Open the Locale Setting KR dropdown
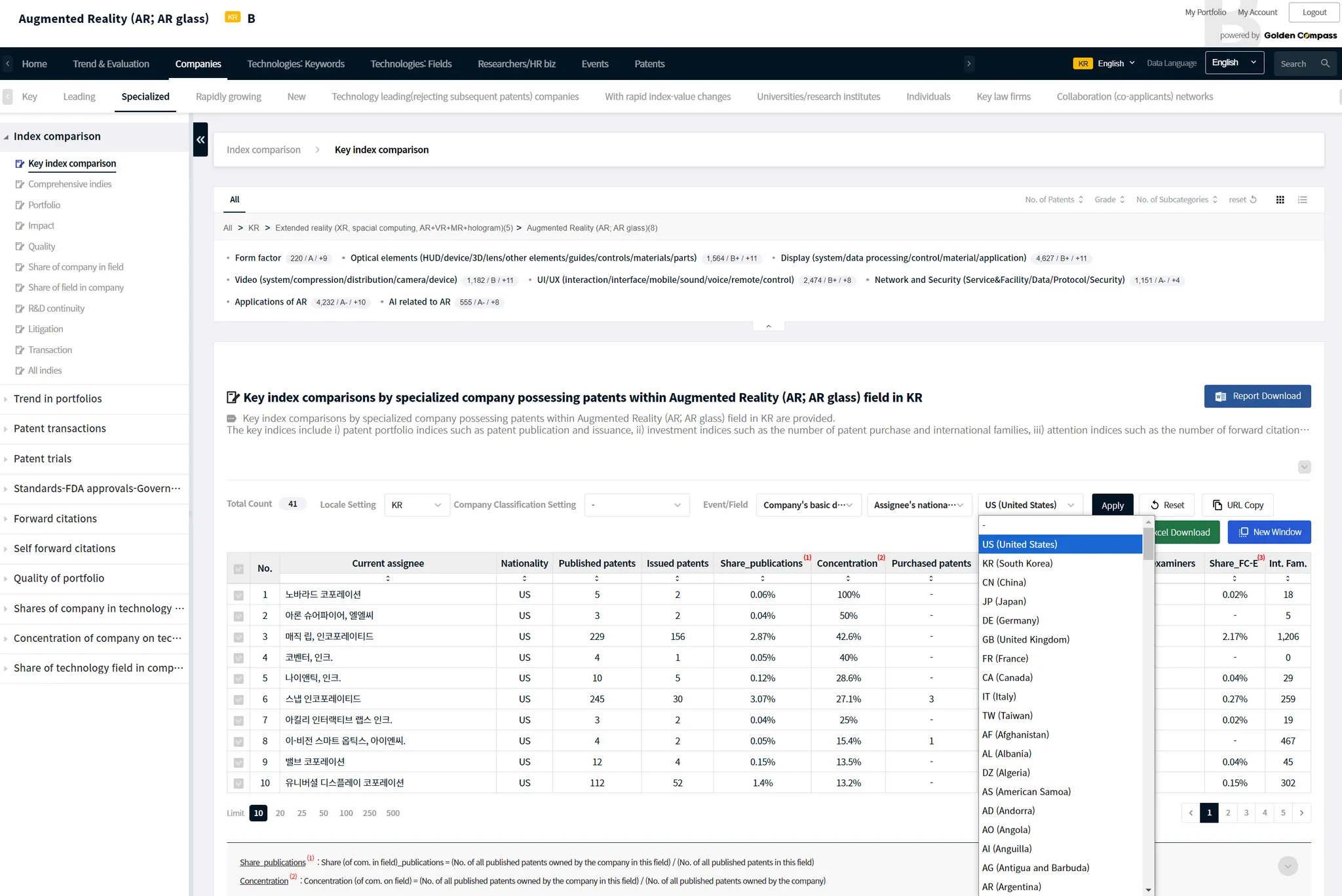The height and width of the screenshot is (896, 1342). (416, 505)
